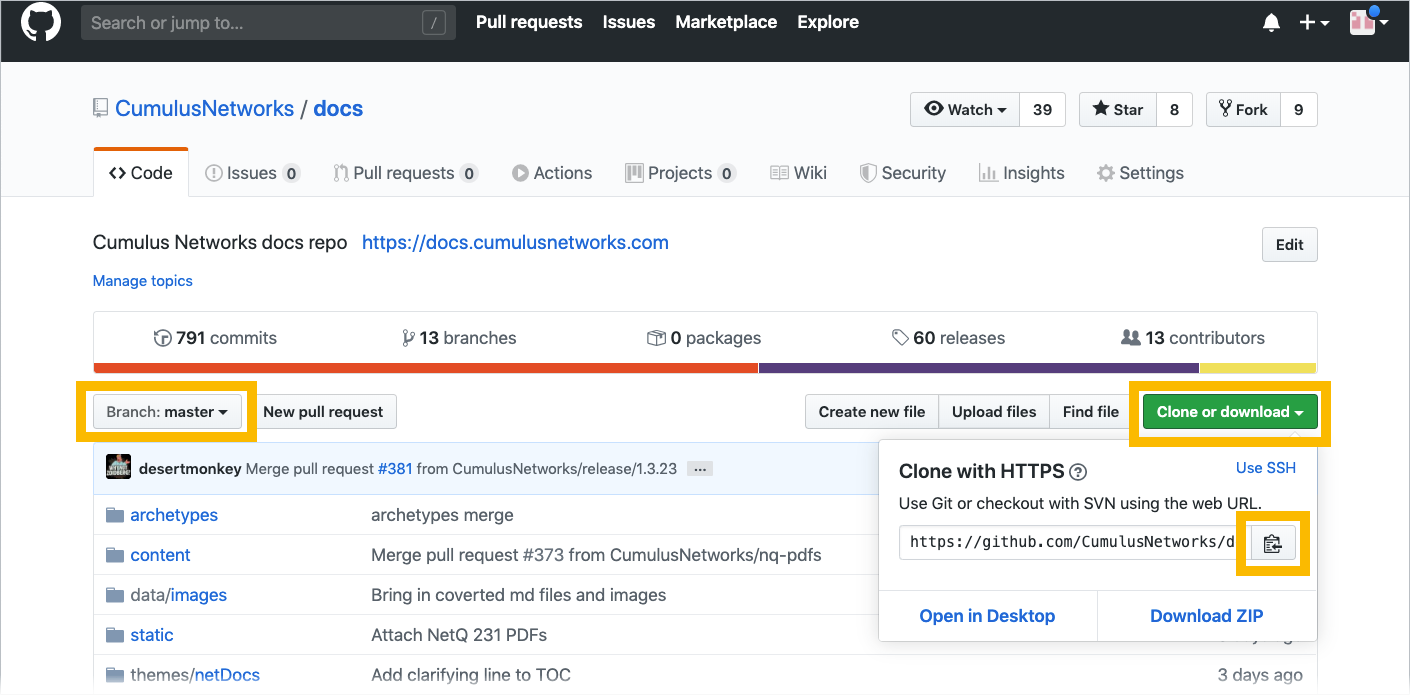The image size is (1410, 695).
Task: Open Marketplace in the top navigation
Action: tap(726, 22)
